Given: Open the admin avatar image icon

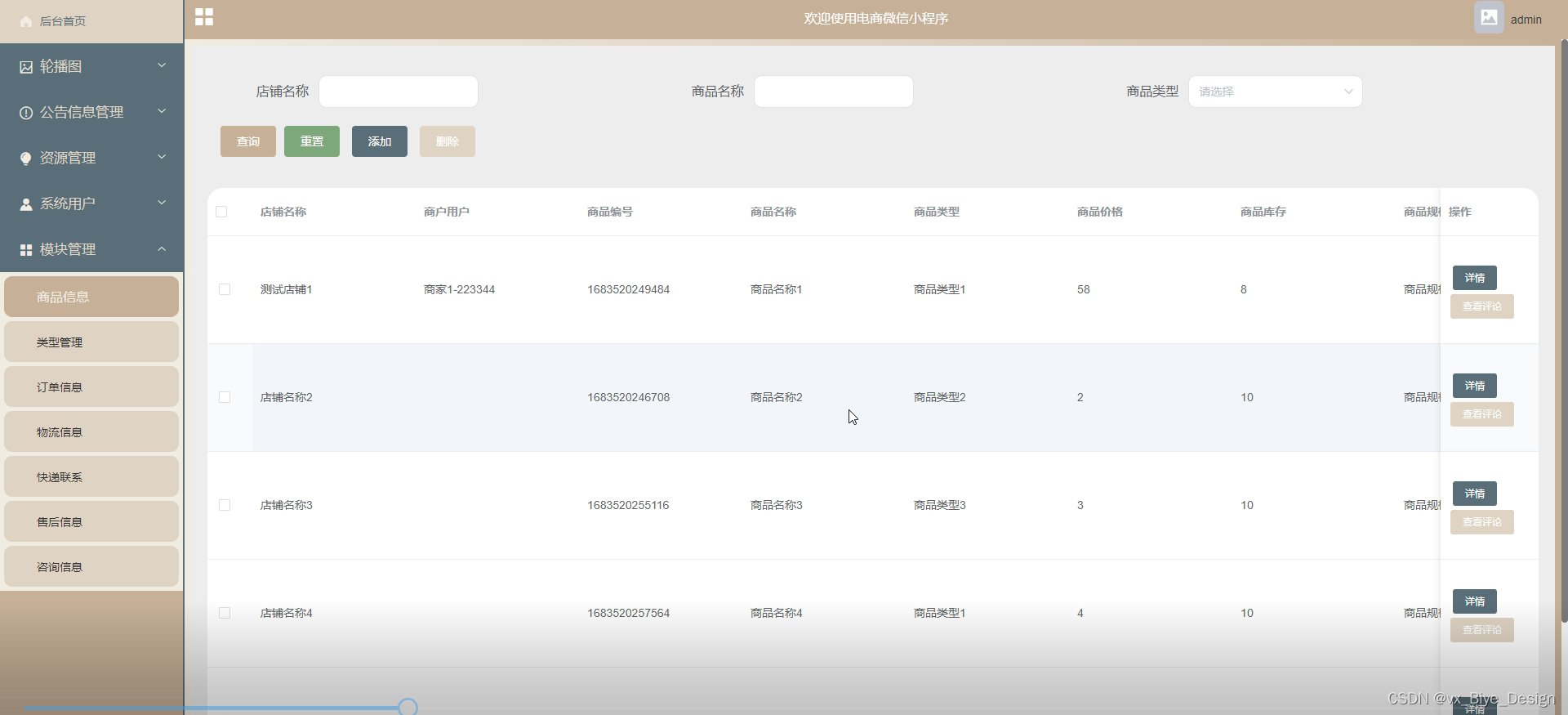Looking at the screenshot, I should click(1489, 17).
